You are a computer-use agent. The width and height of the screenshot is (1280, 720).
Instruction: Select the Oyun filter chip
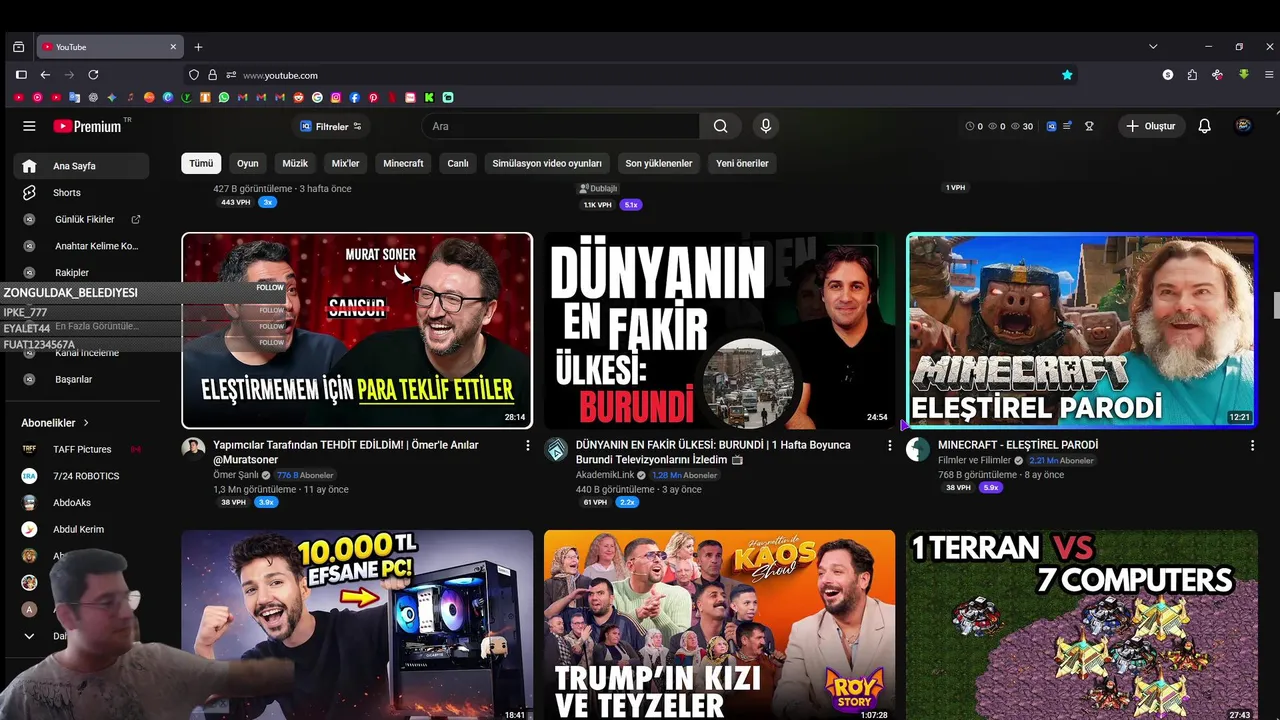pyautogui.click(x=248, y=163)
